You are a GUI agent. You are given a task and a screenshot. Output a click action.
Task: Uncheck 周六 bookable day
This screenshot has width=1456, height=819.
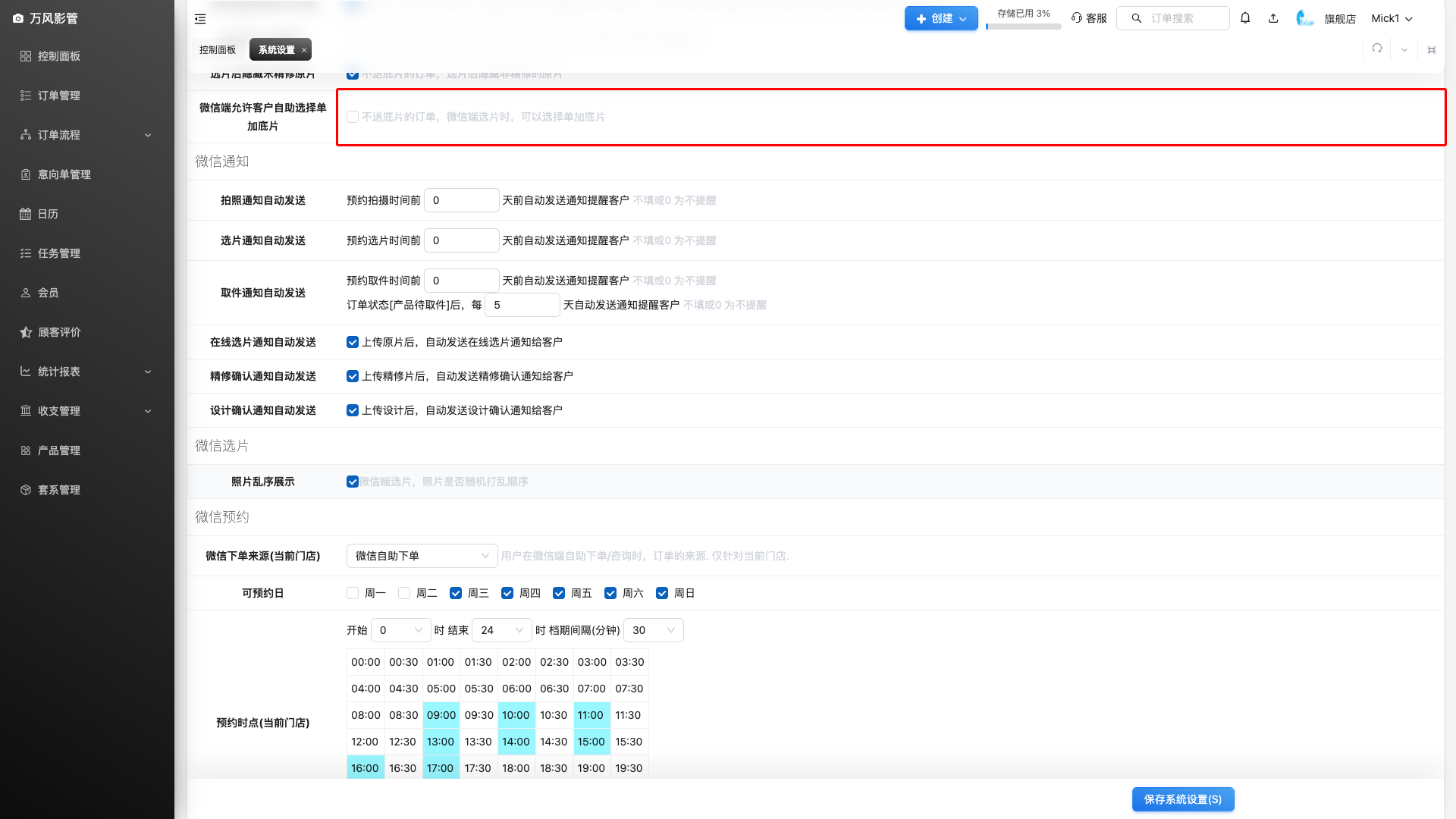tap(610, 593)
